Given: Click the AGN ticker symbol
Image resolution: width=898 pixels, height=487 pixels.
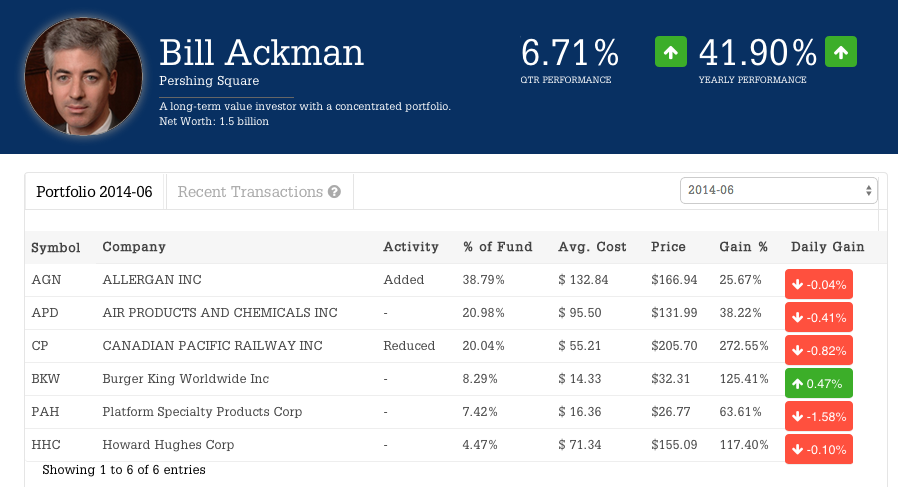Looking at the screenshot, I should tap(46, 280).
